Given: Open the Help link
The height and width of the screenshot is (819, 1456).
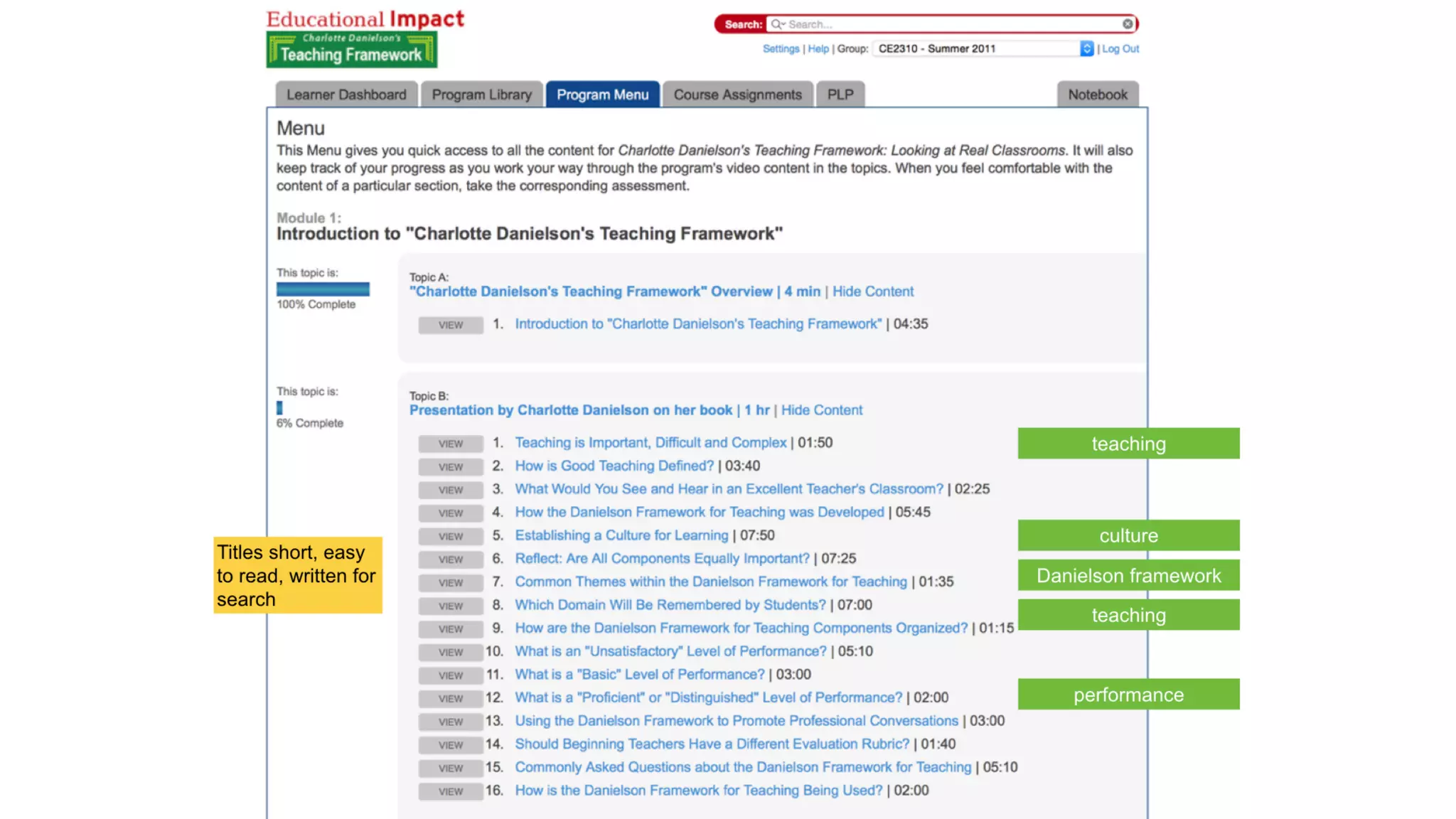Looking at the screenshot, I should [x=818, y=48].
